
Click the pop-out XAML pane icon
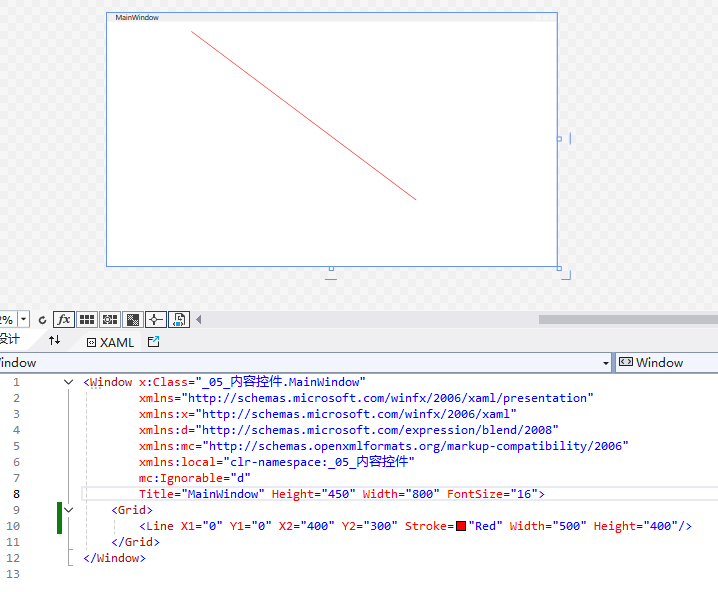click(153, 342)
